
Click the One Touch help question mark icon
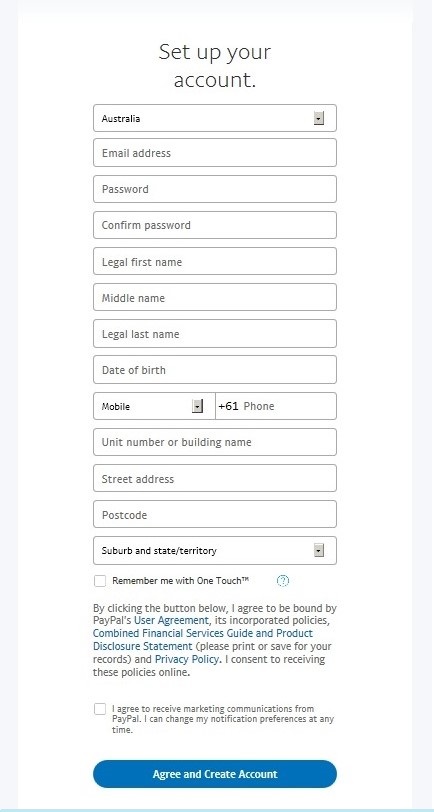[x=283, y=581]
